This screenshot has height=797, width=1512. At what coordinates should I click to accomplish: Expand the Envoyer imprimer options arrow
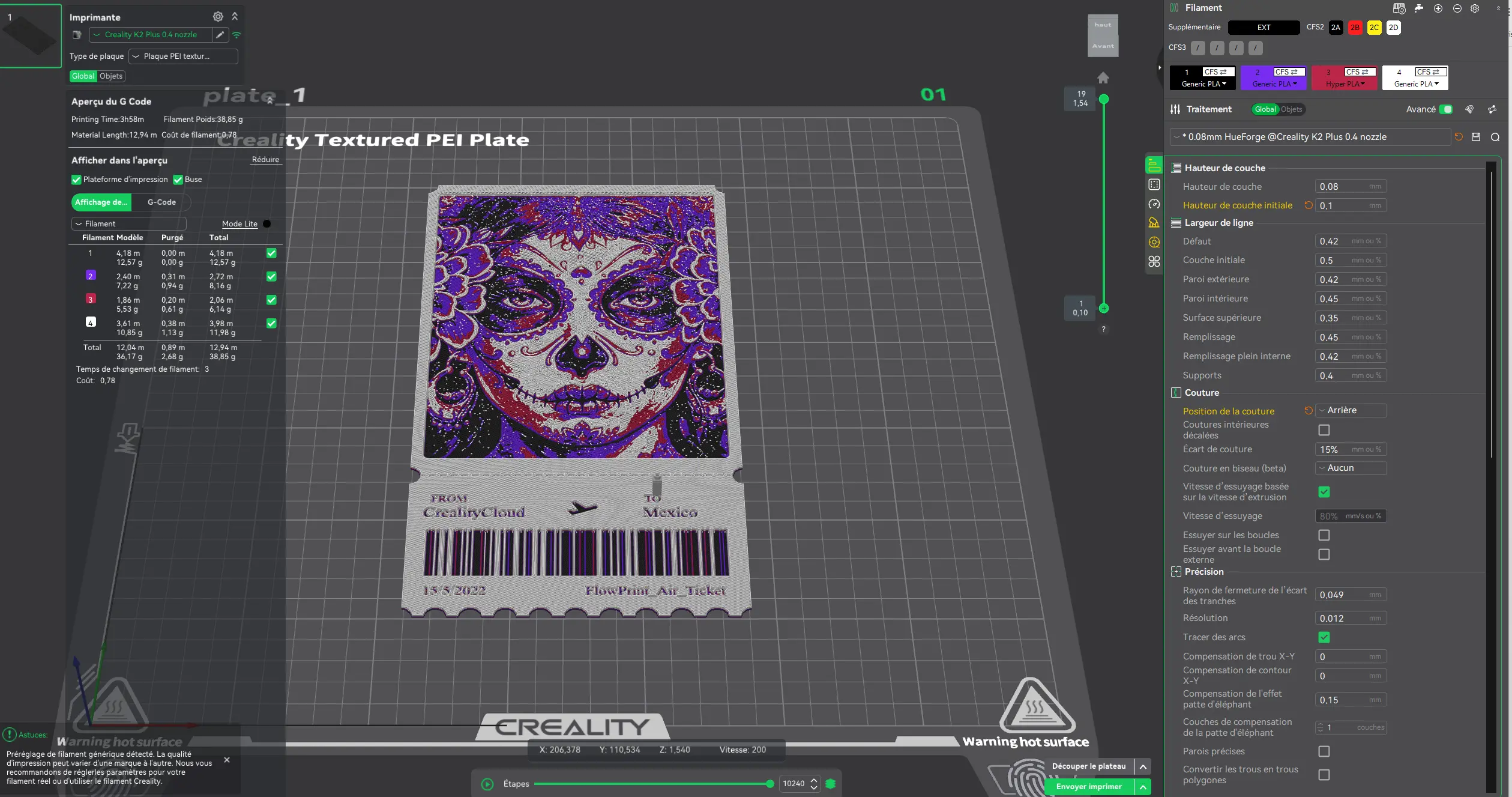tap(1143, 787)
